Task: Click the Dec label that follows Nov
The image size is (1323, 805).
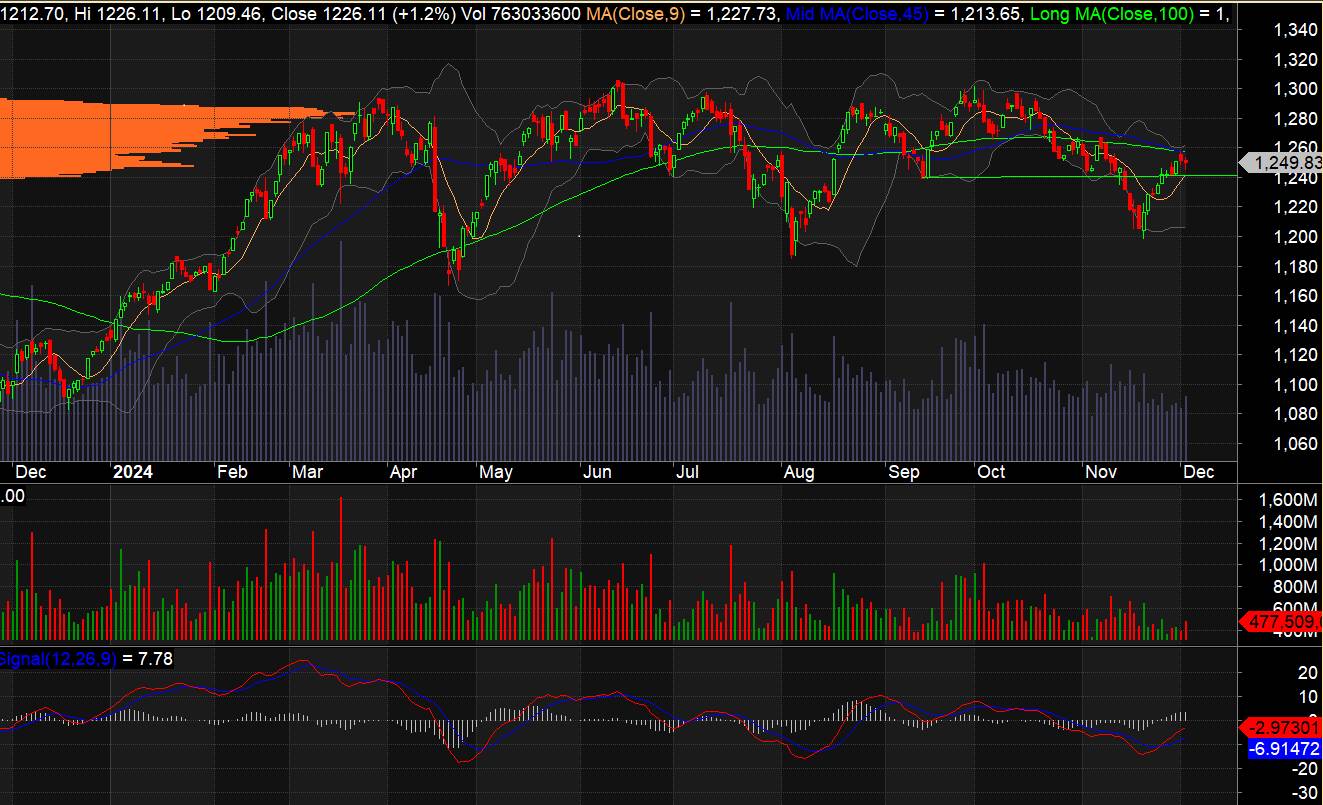Action: coord(1199,472)
